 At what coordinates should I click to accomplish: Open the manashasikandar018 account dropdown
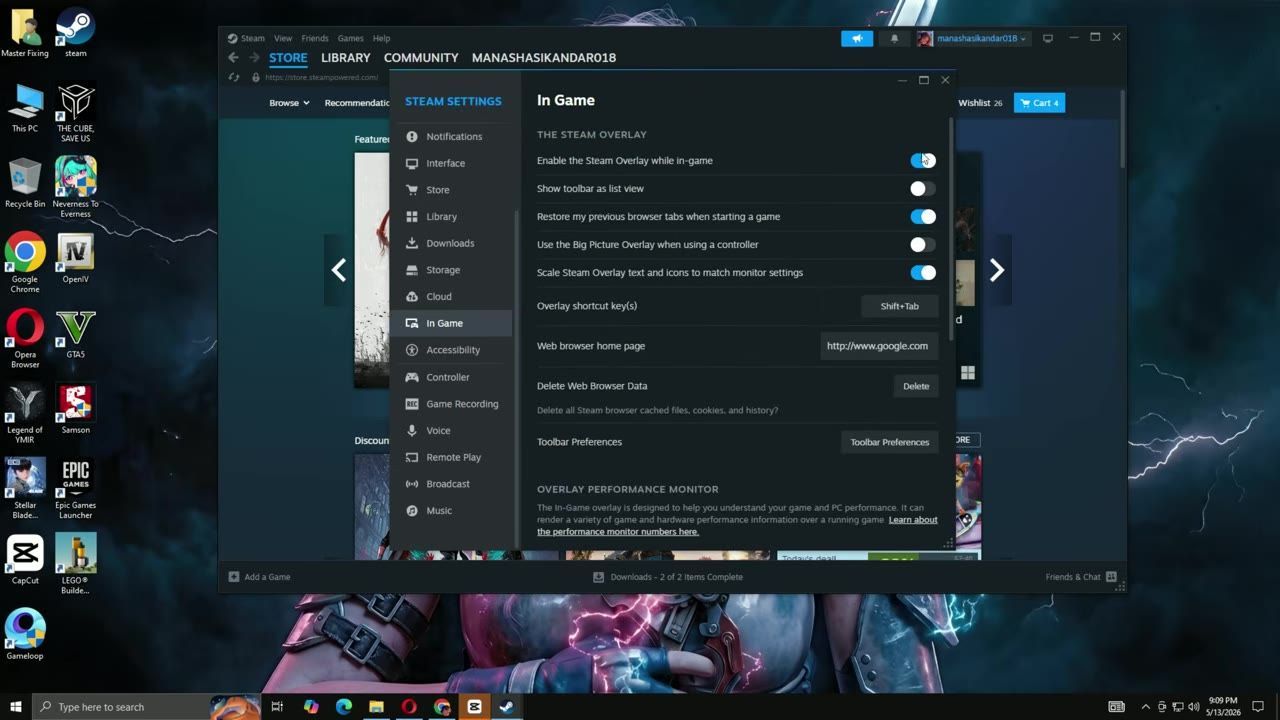point(975,38)
